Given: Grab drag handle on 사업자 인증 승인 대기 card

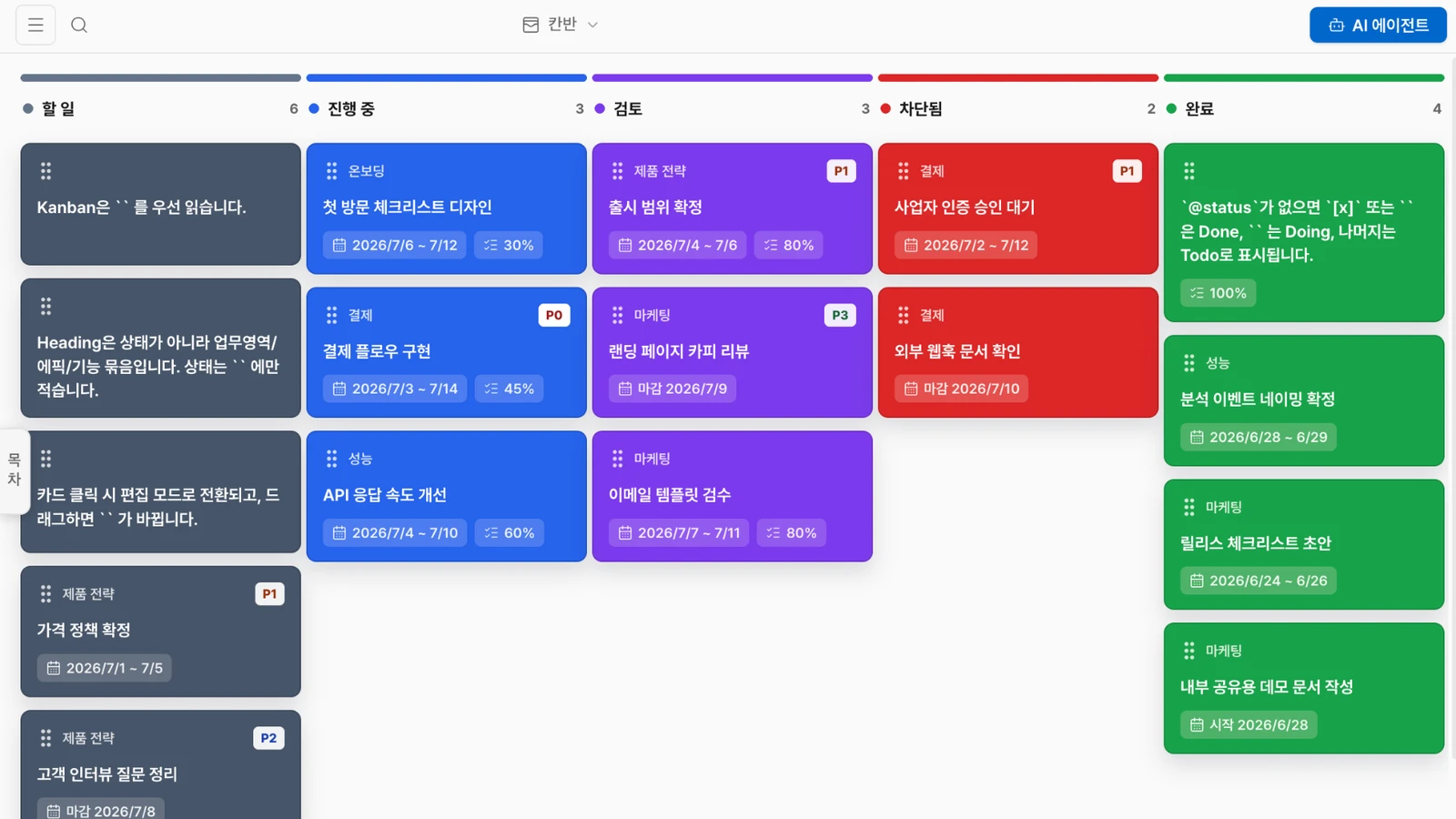Looking at the screenshot, I should point(904,171).
